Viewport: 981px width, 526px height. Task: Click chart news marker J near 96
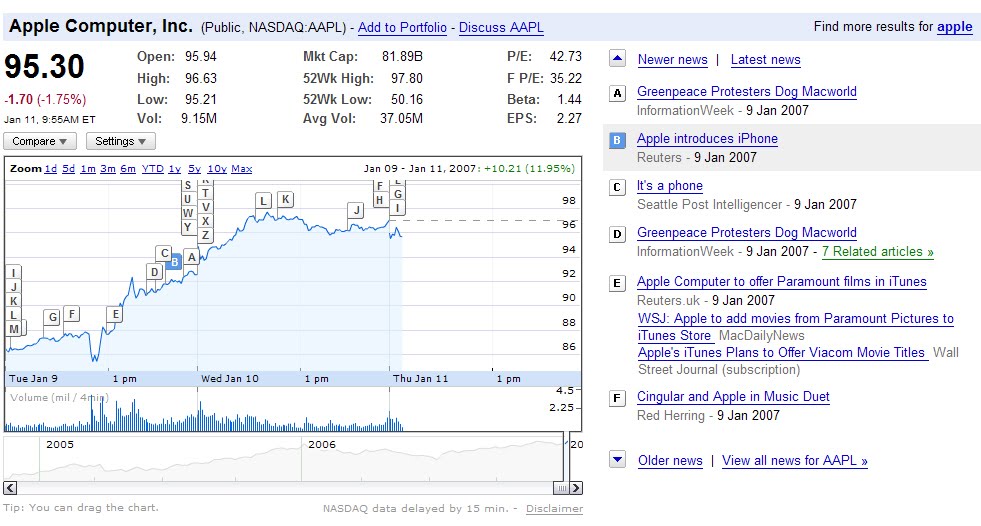[x=356, y=210]
